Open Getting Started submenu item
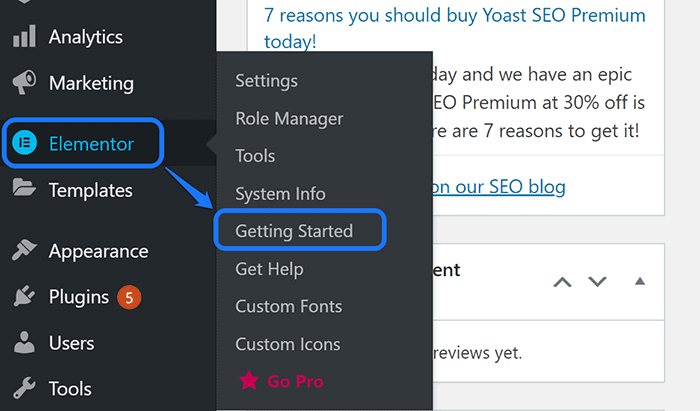 pos(294,231)
